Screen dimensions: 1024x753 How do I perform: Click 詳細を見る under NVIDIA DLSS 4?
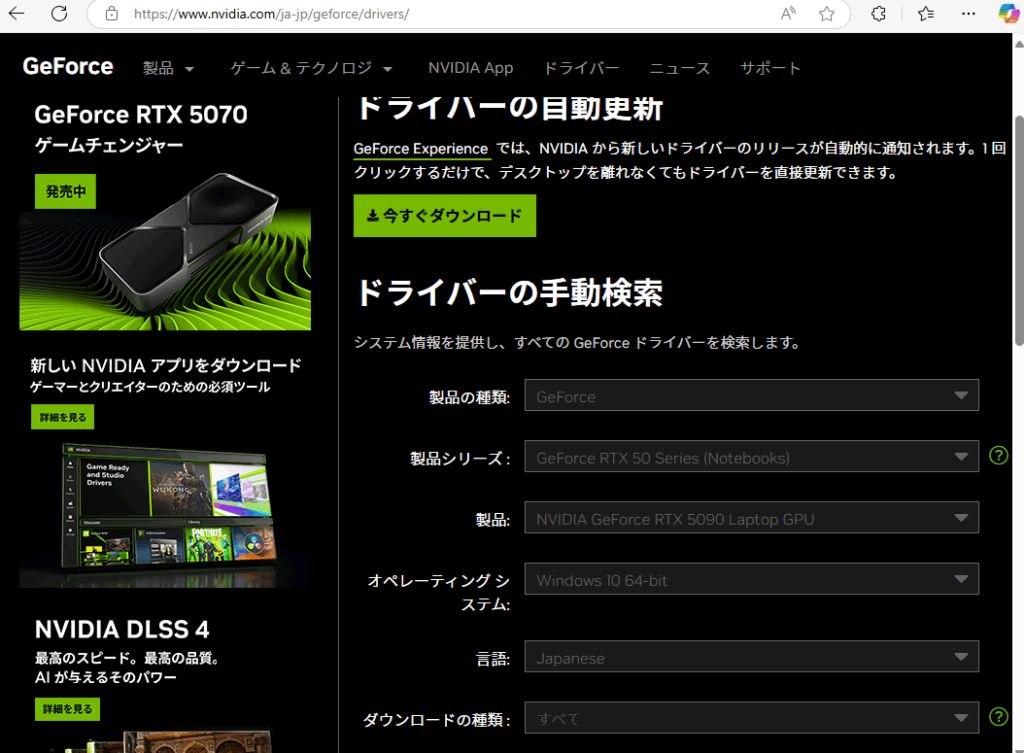[67, 709]
